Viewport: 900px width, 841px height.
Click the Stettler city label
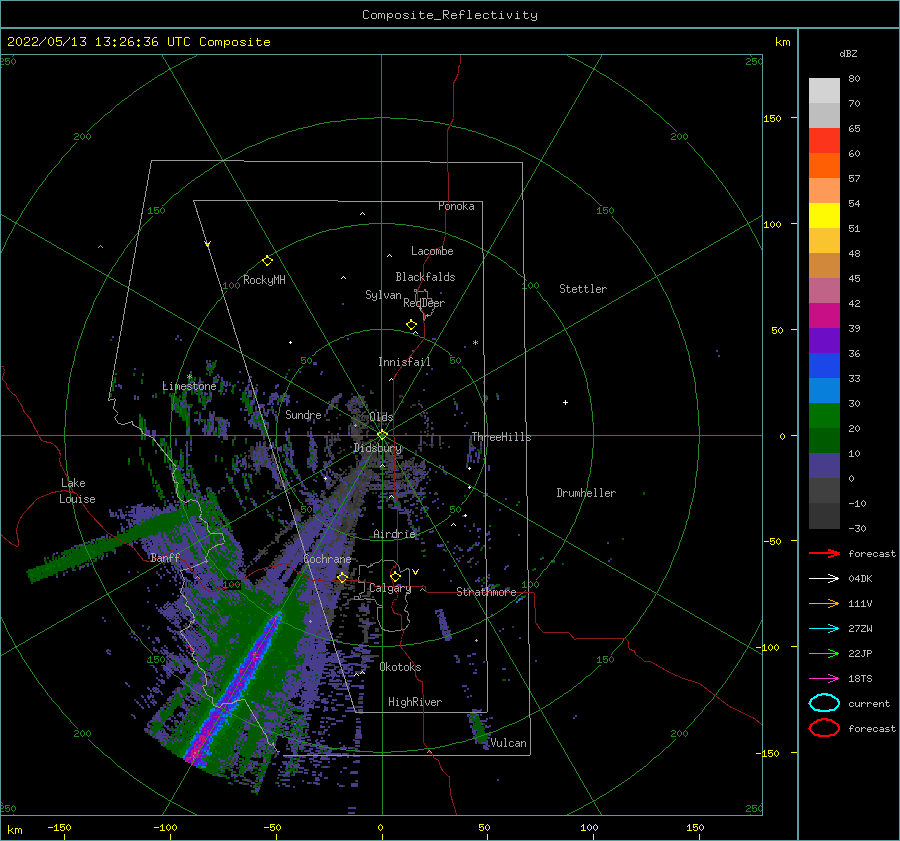pyautogui.click(x=583, y=289)
